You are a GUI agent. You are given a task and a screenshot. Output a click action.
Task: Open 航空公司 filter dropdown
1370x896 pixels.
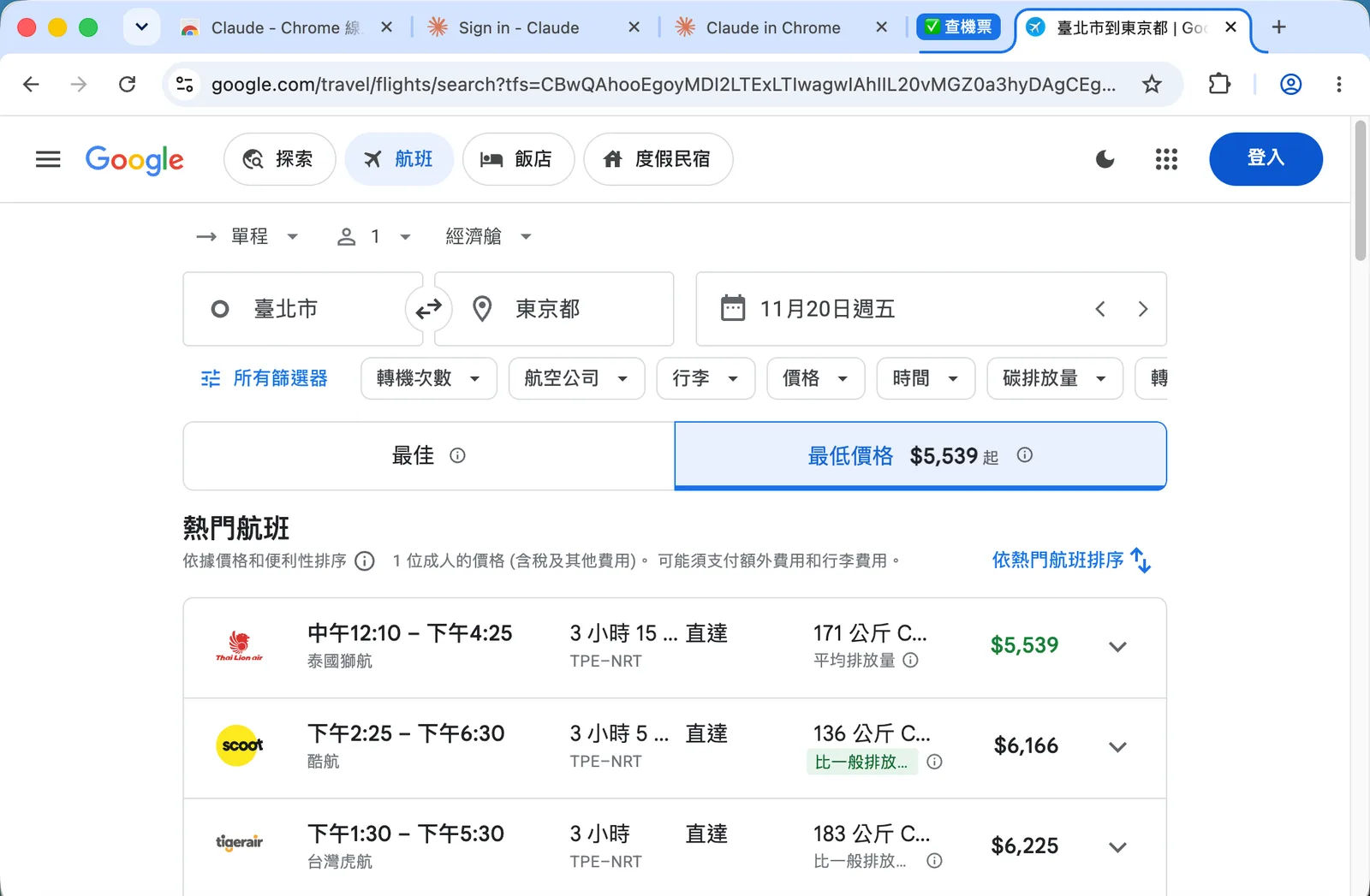click(576, 378)
